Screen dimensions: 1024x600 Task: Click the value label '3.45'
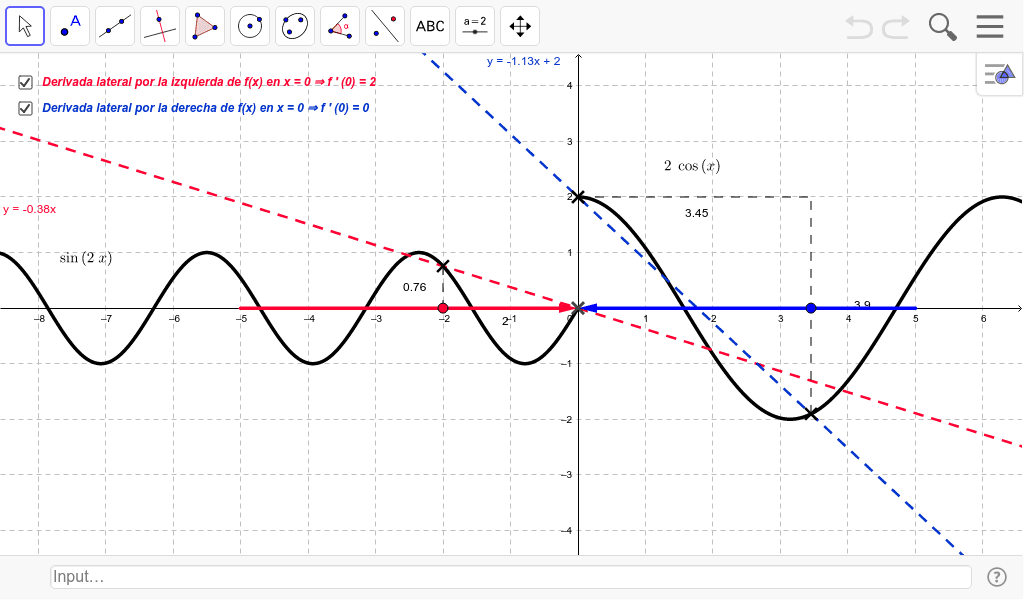[697, 213]
